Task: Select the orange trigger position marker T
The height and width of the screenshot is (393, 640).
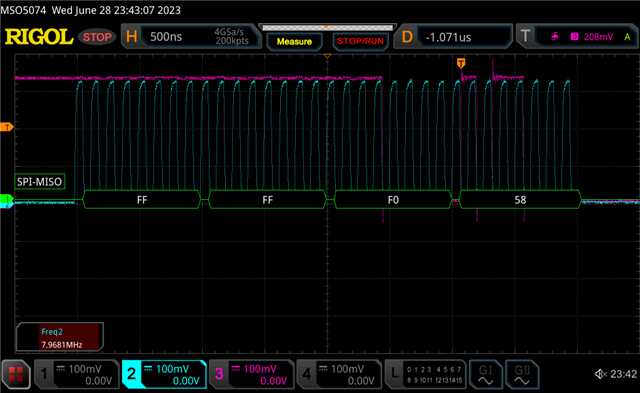Action: coord(461,63)
